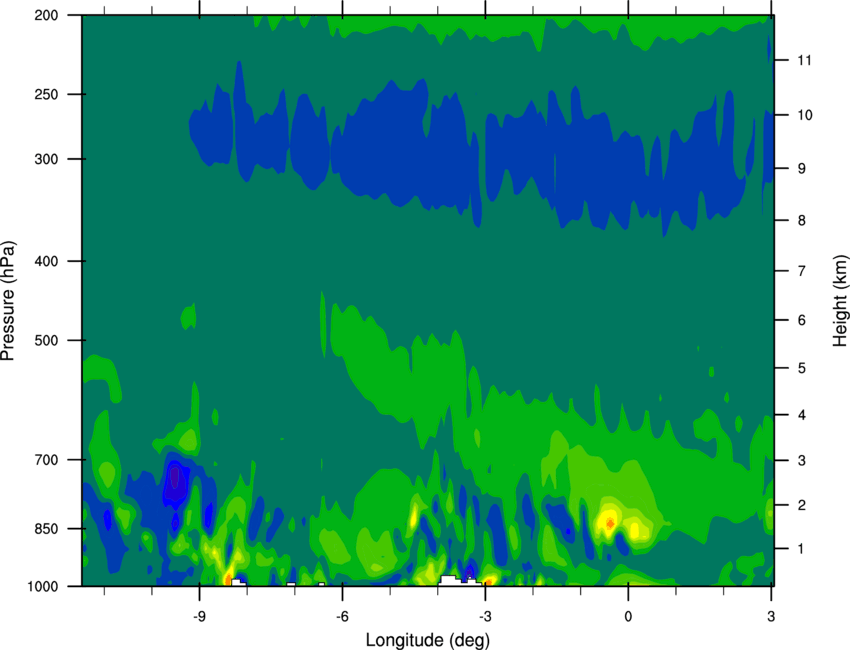Select the 500 pressure tick label
The image size is (850, 650).
[x=46, y=340]
